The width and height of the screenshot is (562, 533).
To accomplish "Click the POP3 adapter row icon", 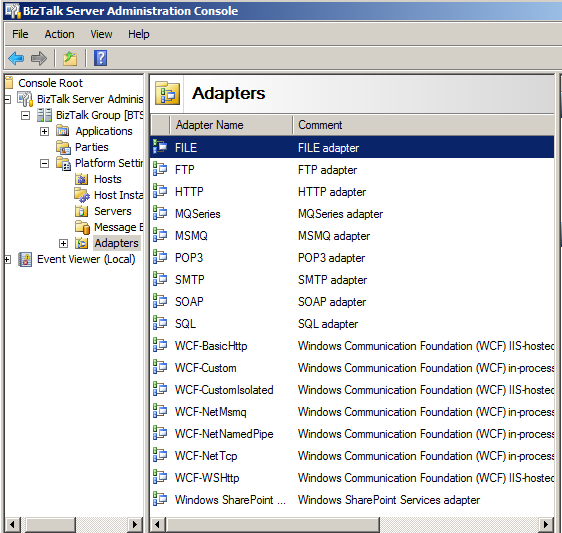I will [160, 257].
